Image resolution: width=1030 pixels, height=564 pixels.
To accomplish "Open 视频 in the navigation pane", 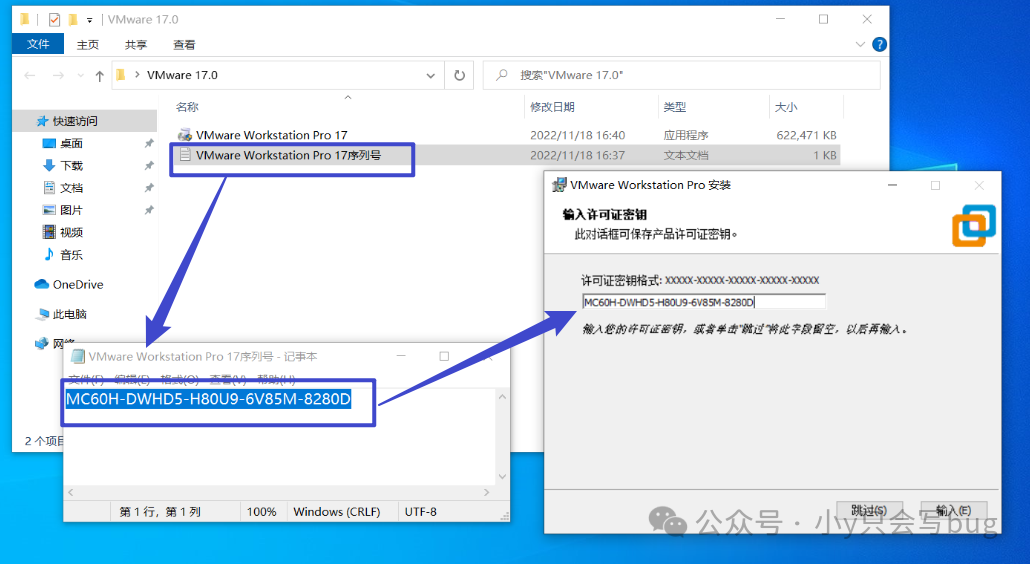I will coord(71,232).
